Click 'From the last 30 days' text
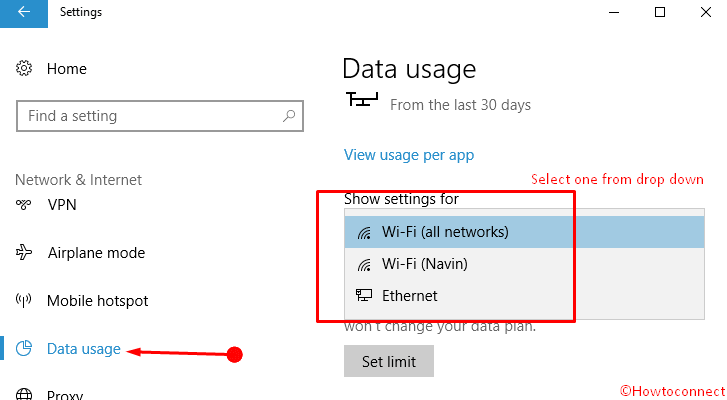 (x=460, y=105)
